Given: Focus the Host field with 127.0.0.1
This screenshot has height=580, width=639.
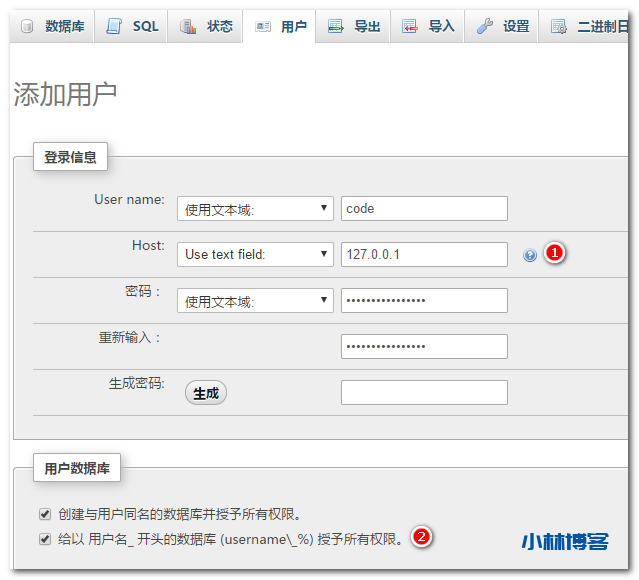Looking at the screenshot, I should [424, 254].
